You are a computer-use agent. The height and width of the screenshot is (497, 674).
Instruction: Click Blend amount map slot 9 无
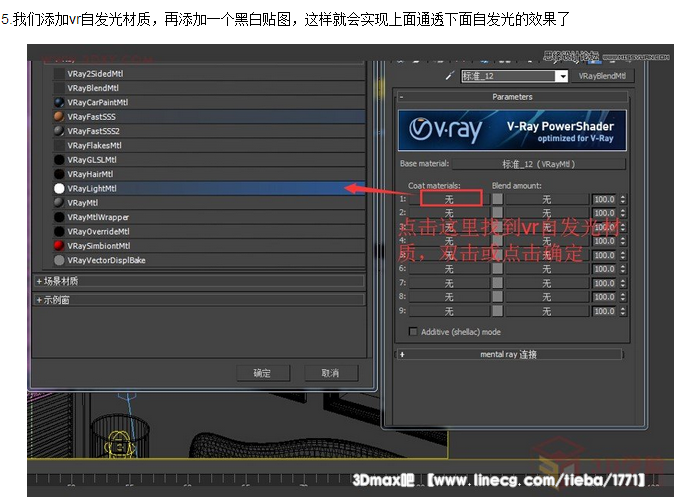pyautogui.click(x=546, y=311)
